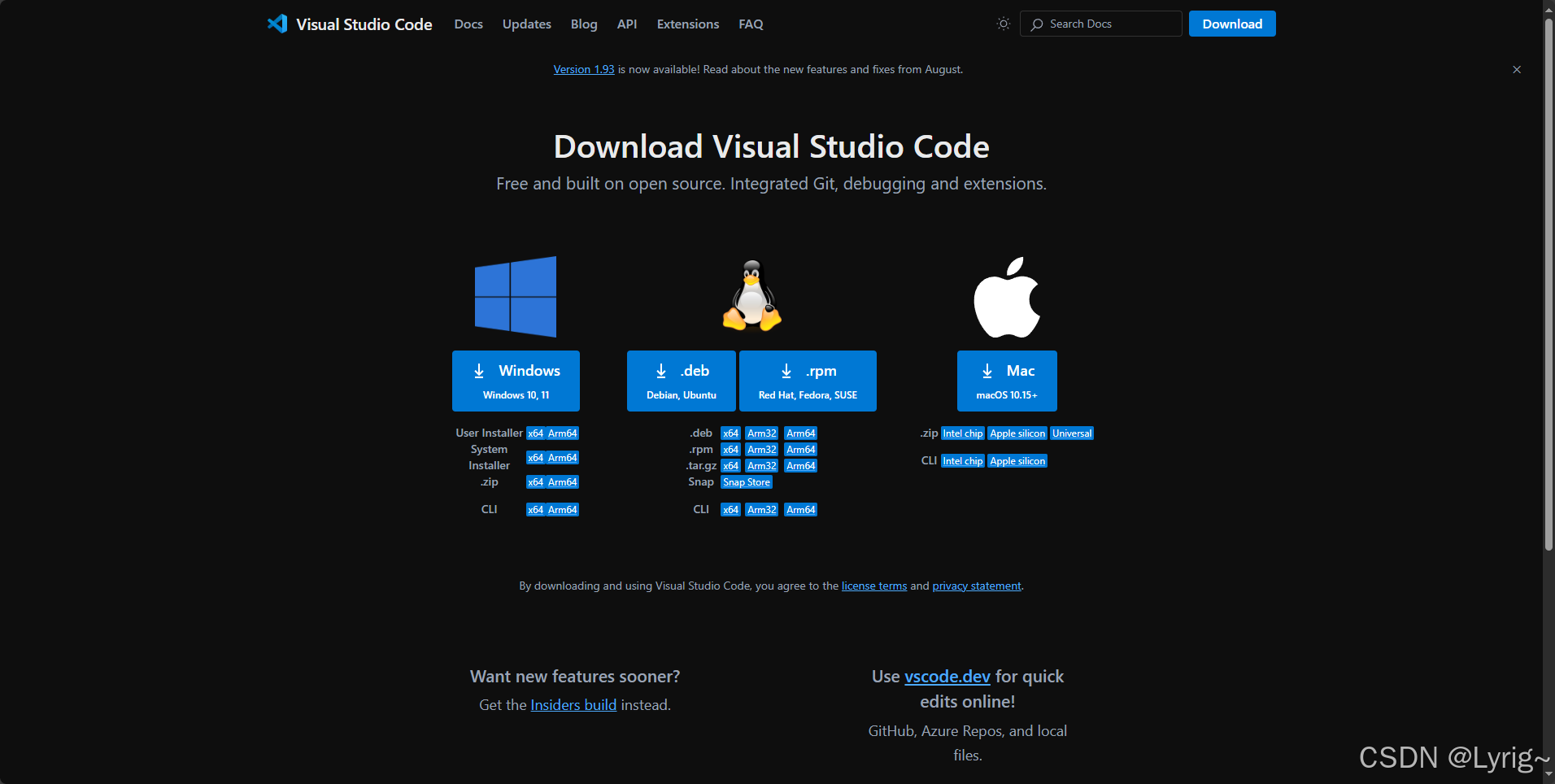Click the Linux Tux penguin image
The width and height of the screenshot is (1555, 784).
pos(752,295)
